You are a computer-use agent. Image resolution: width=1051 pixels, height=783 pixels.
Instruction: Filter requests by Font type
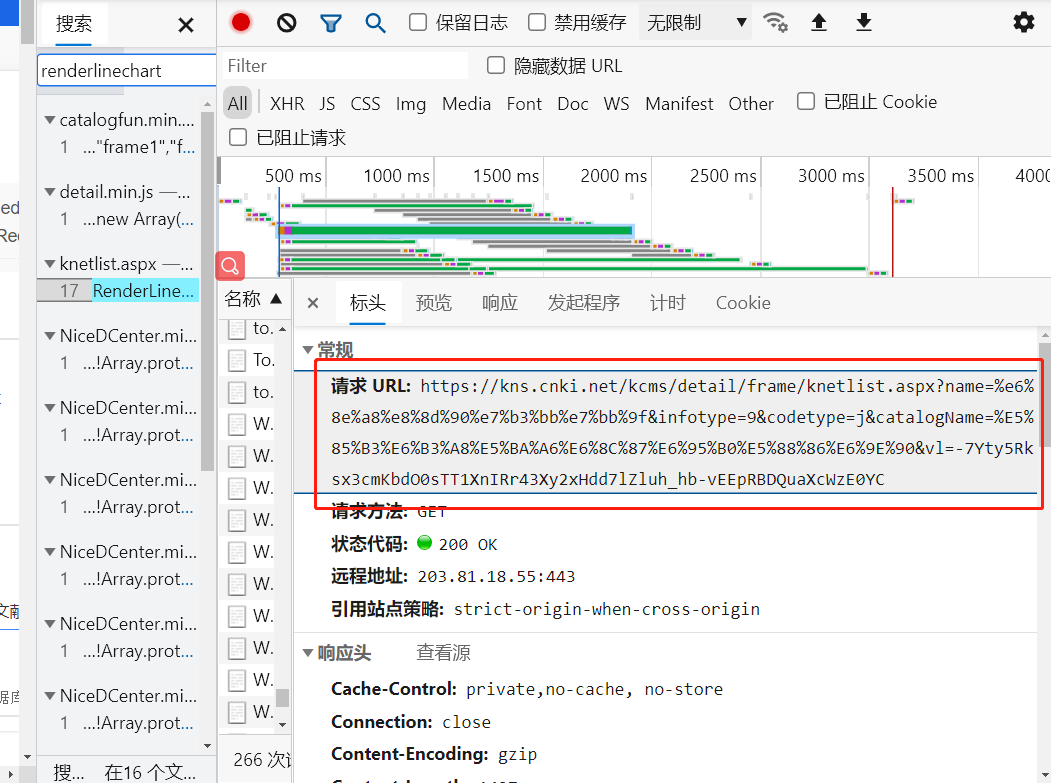click(x=524, y=104)
